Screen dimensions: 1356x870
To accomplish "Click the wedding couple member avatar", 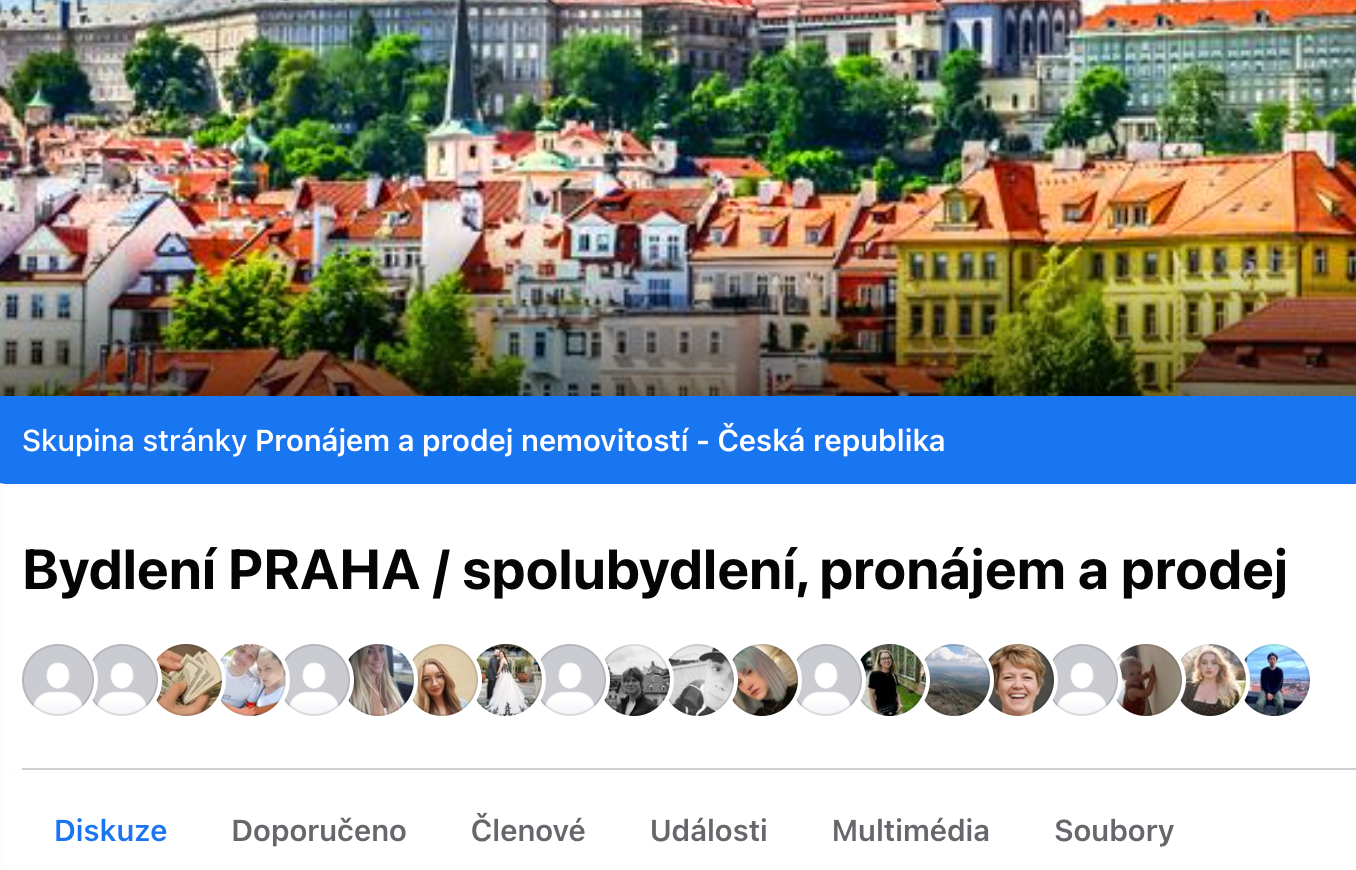I will tap(507, 680).
